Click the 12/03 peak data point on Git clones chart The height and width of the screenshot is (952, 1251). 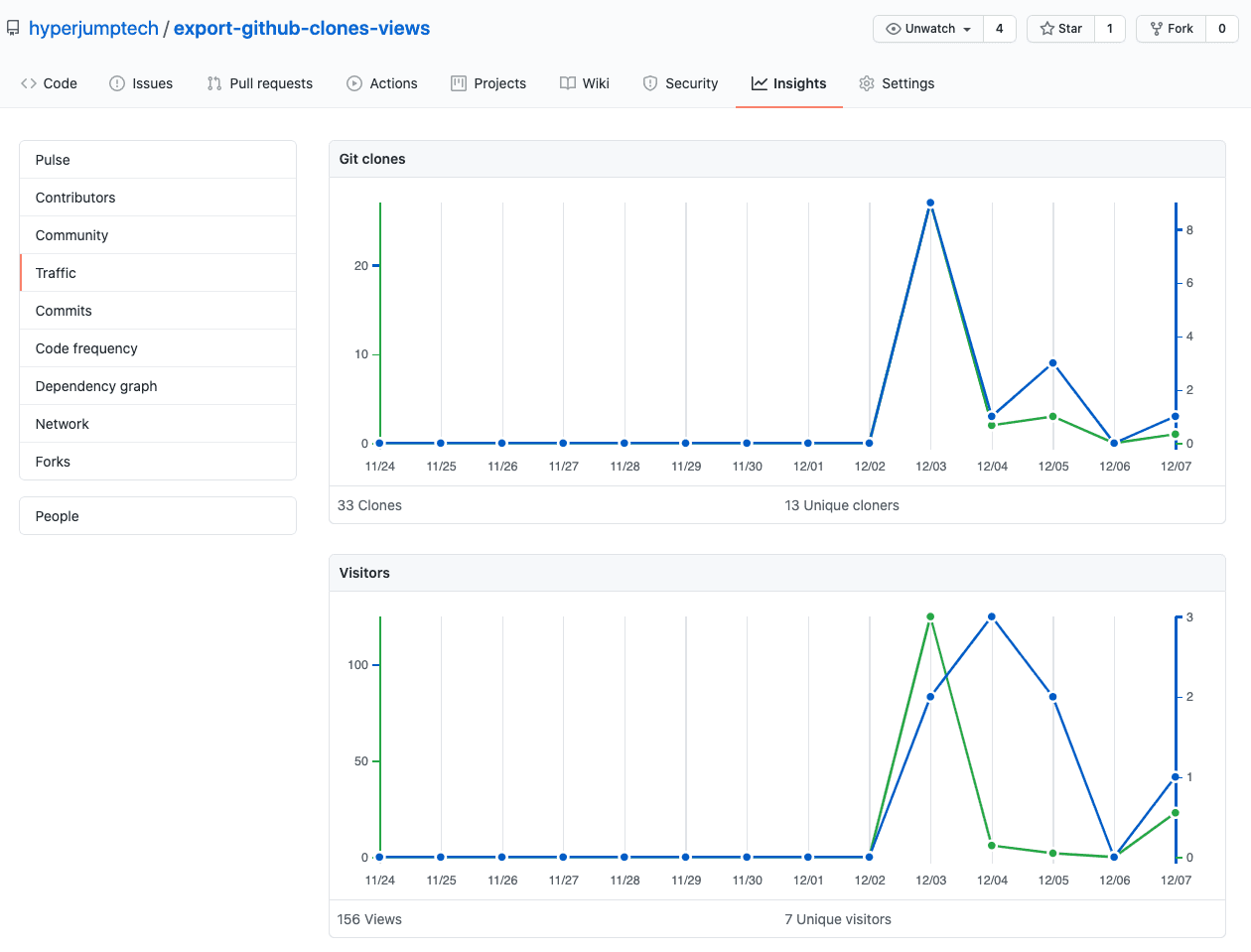pos(930,202)
